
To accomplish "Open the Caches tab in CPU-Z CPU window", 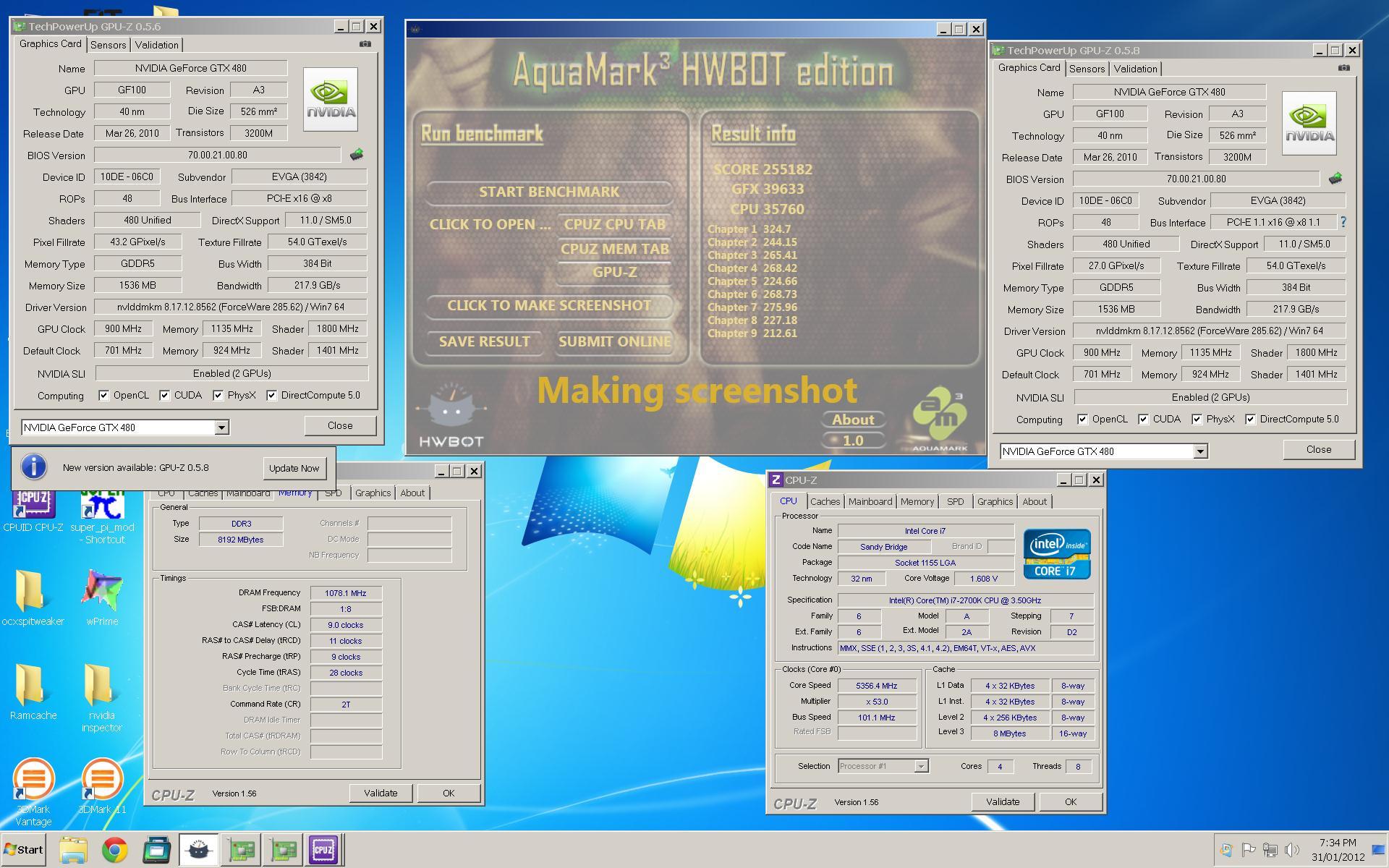I will click(x=825, y=501).
